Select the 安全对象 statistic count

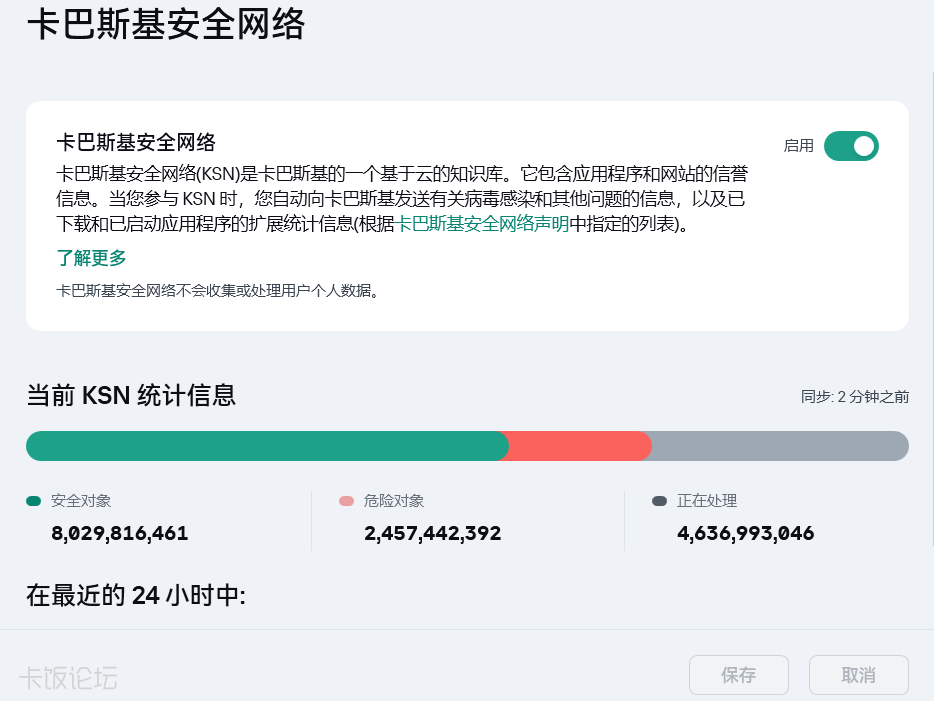point(117,534)
